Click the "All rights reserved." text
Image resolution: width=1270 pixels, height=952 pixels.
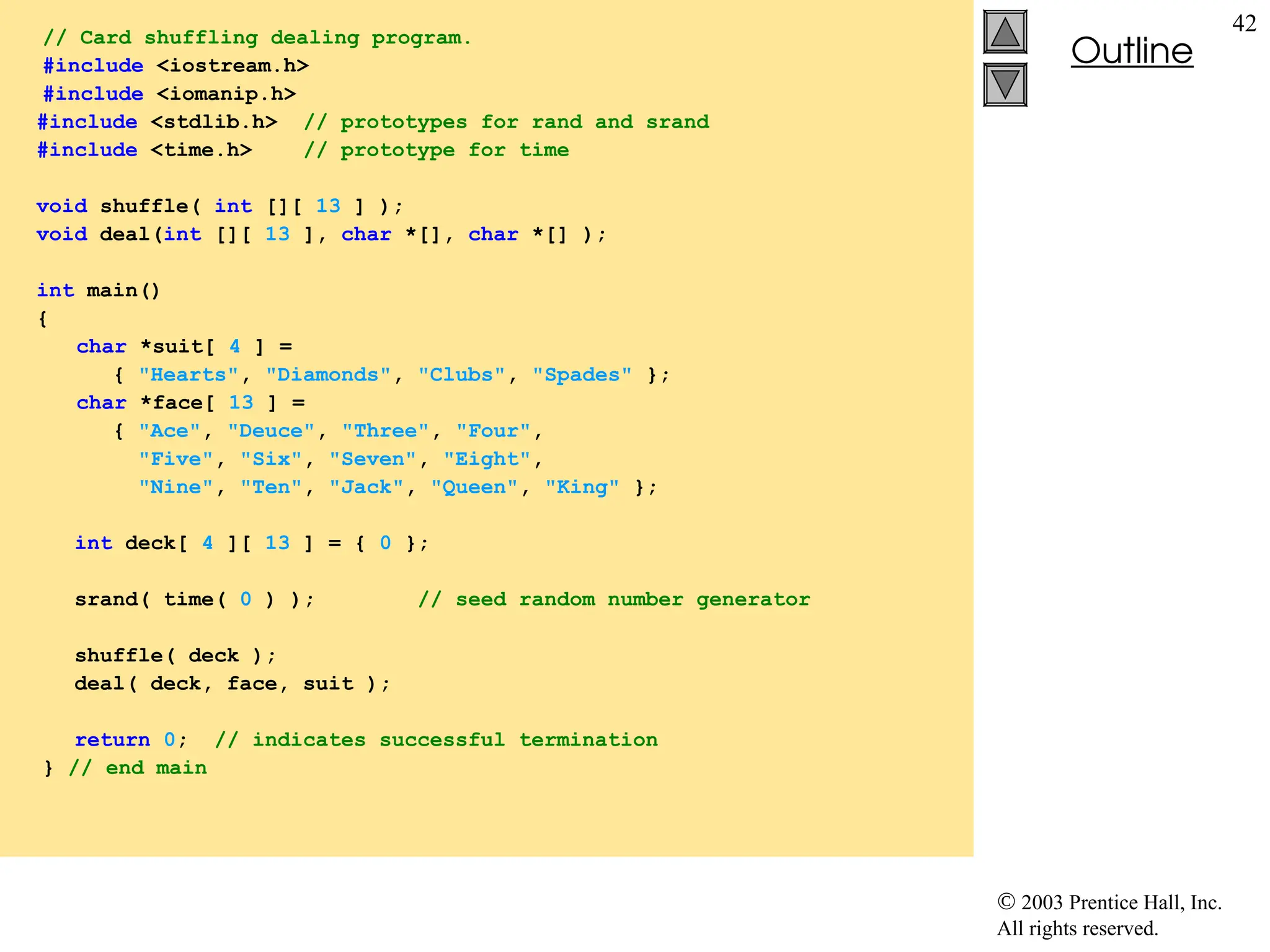pos(1078,928)
